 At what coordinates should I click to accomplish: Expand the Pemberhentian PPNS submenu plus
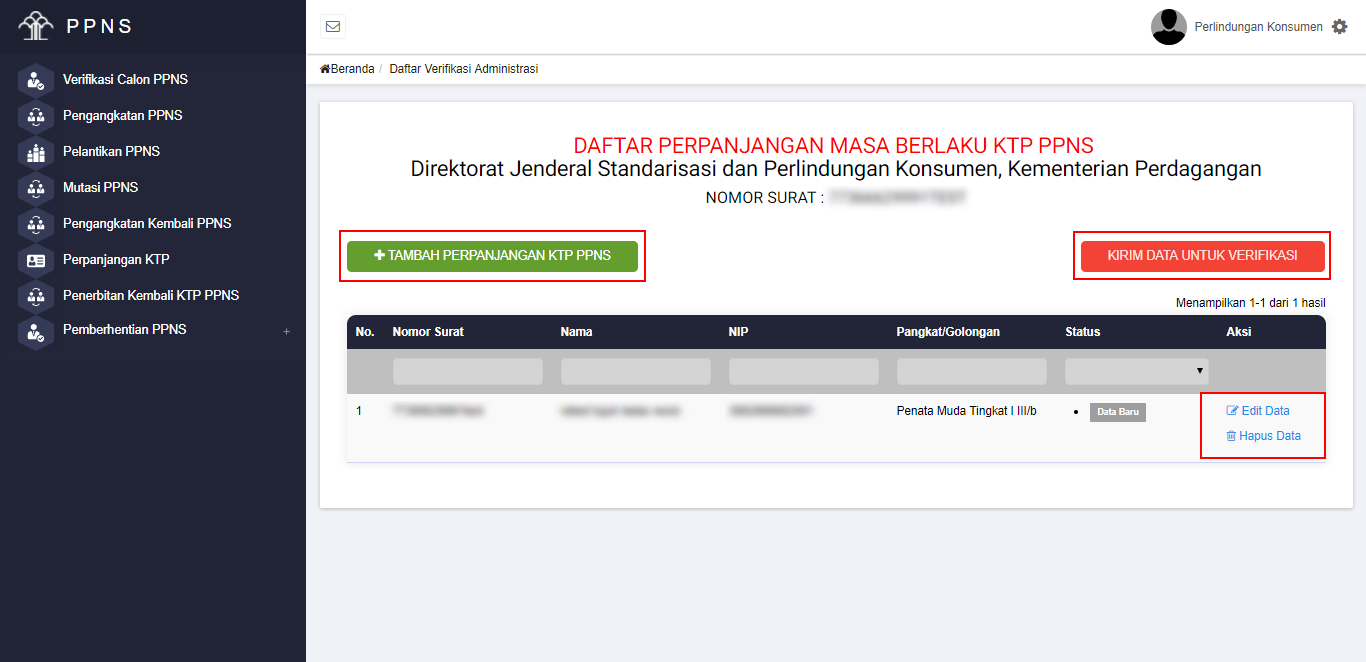point(286,331)
